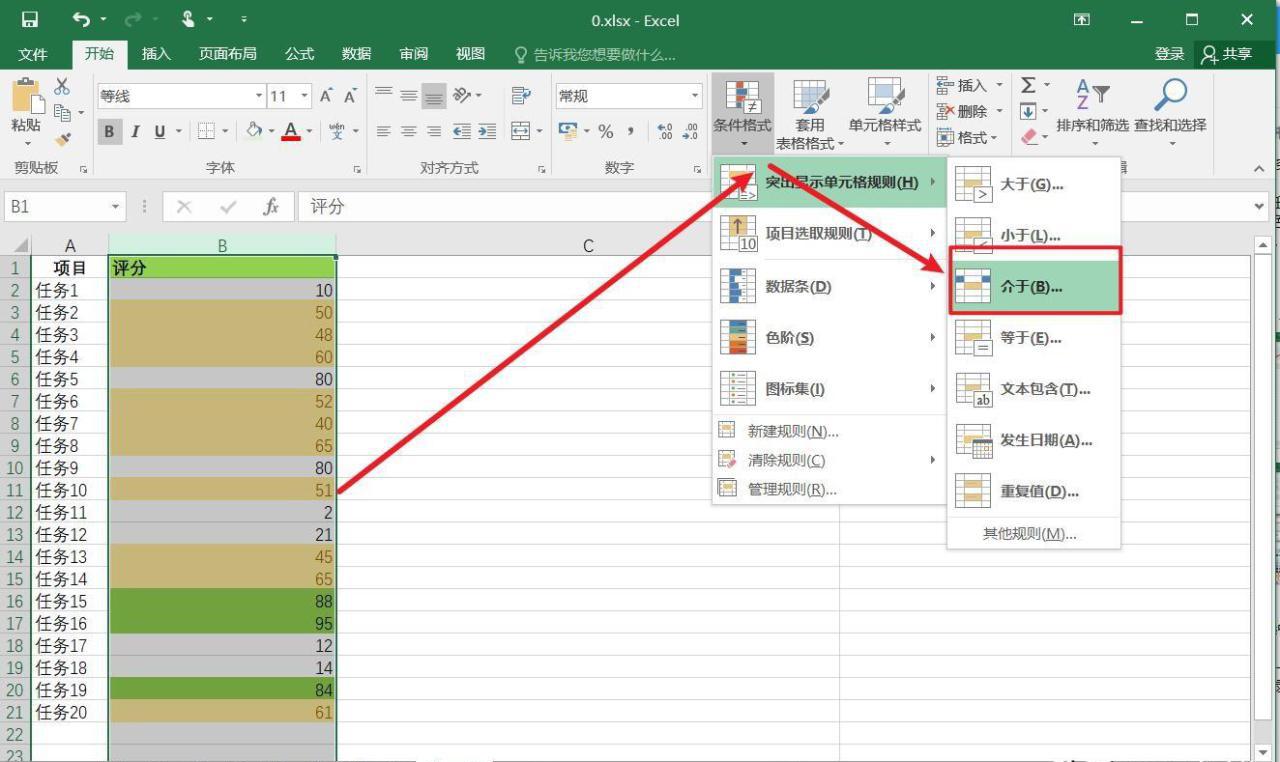Open the font color dropdown arrow

[309, 131]
